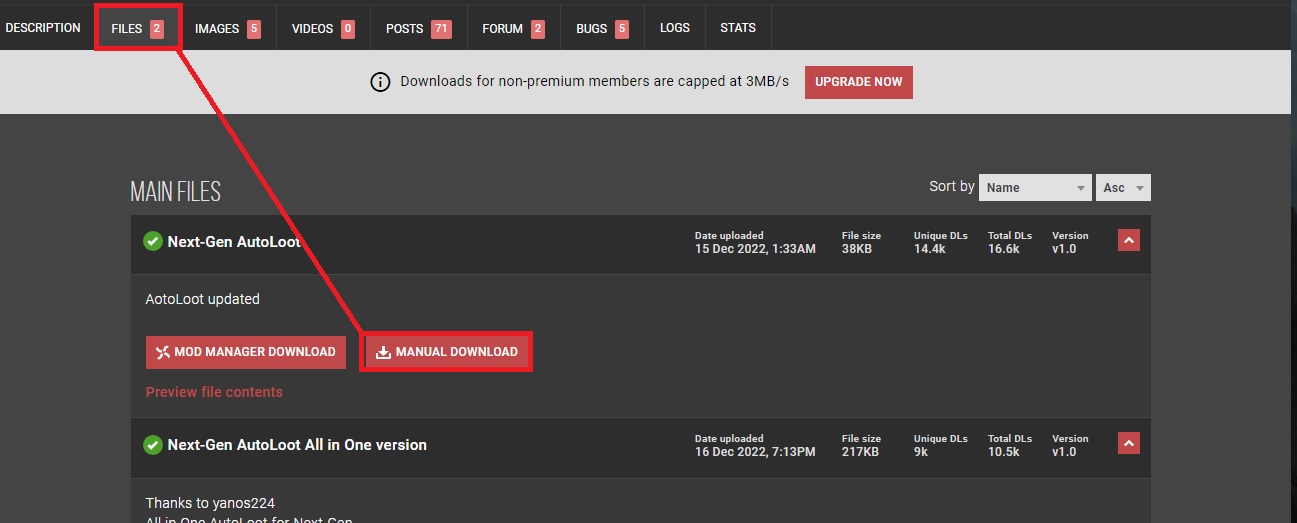
Task: Click Manual Download button
Action: tap(447, 352)
